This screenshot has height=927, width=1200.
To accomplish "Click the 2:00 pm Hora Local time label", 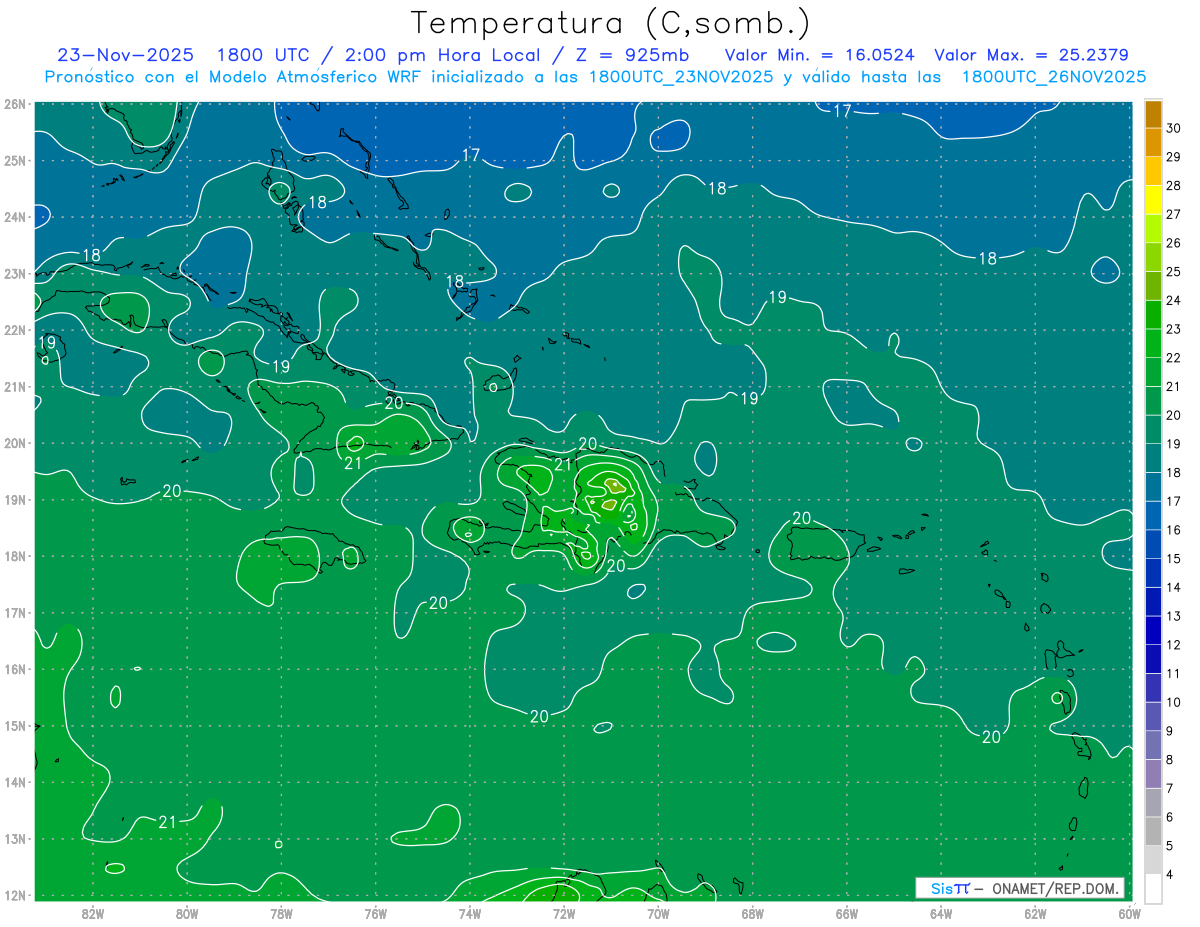I will coord(419,55).
